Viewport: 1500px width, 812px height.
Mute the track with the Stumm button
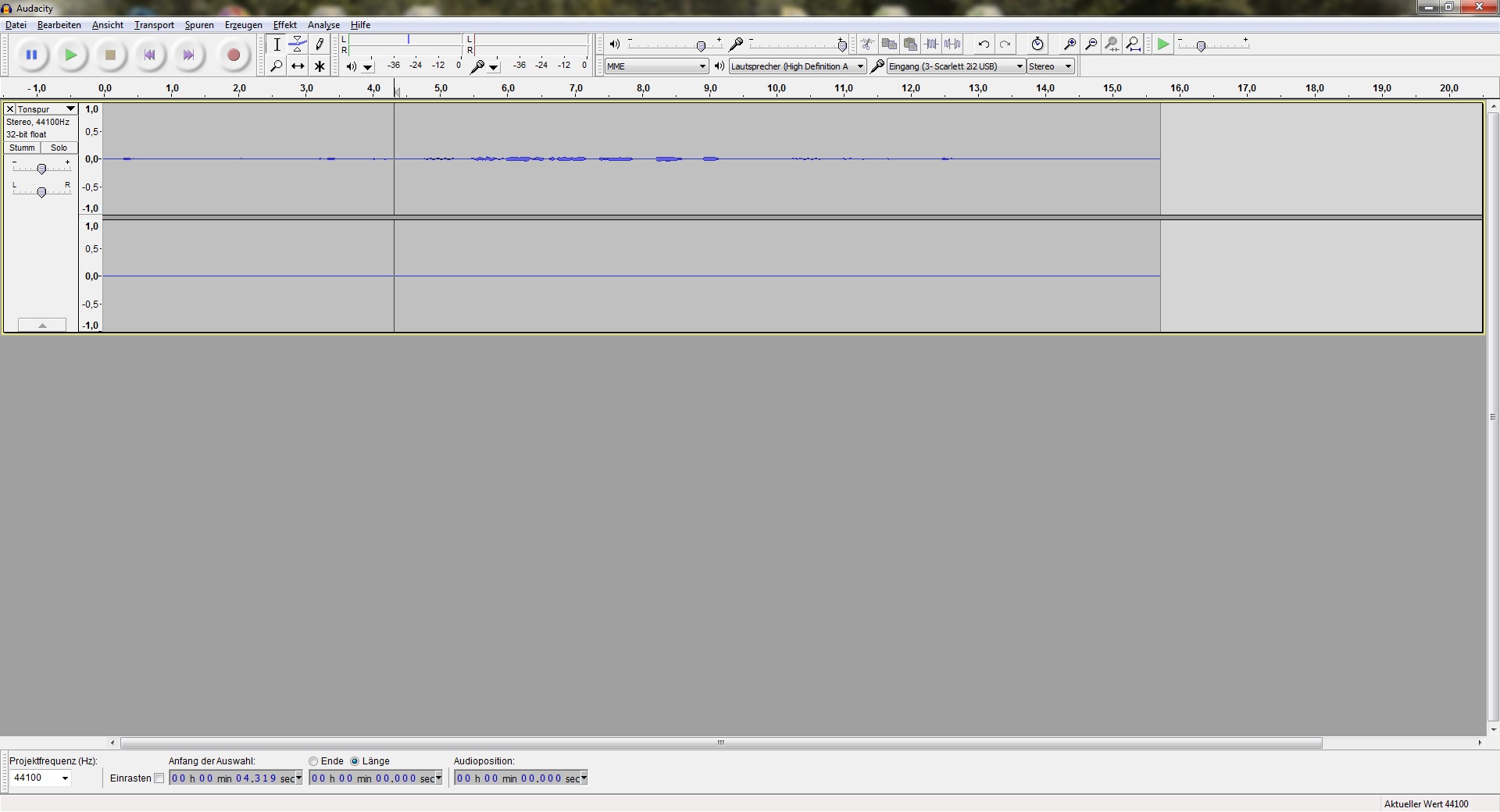(22, 148)
